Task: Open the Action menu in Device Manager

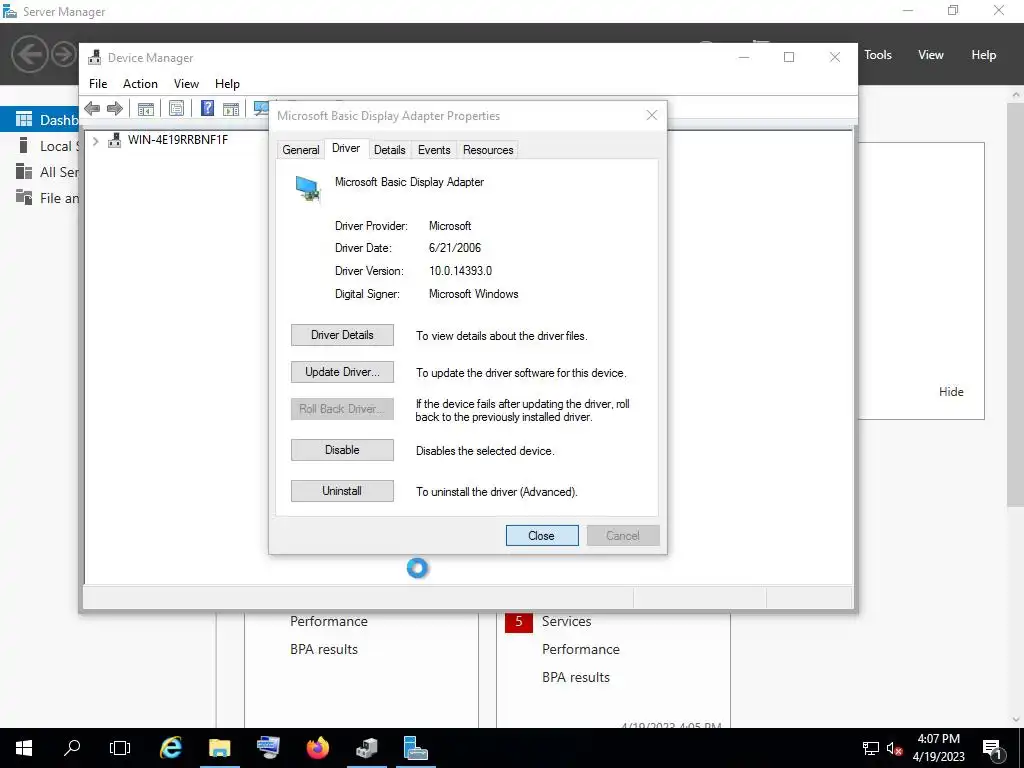Action: point(140,84)
